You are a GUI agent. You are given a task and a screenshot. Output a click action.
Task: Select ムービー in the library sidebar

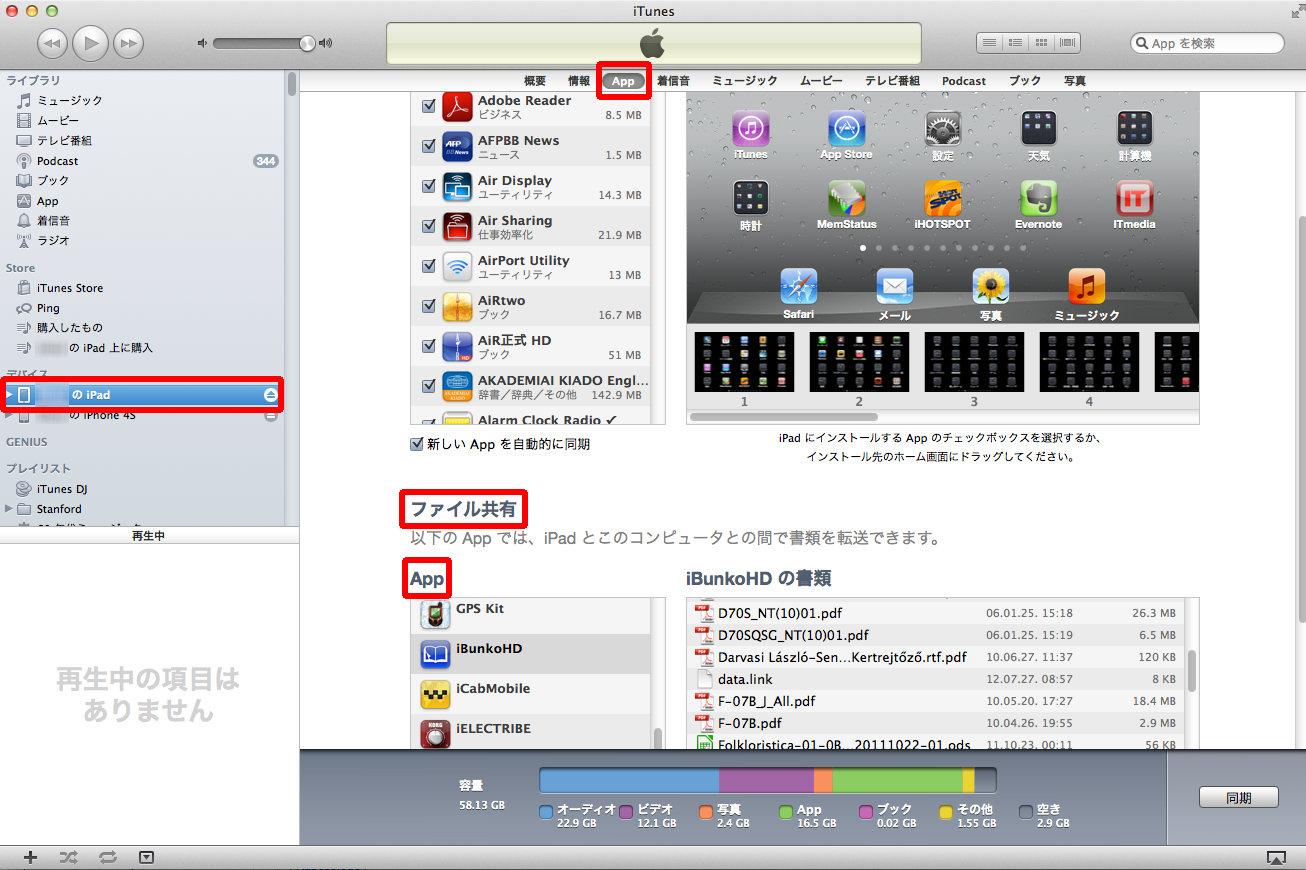pyautogui.click(x=58, y=120)
